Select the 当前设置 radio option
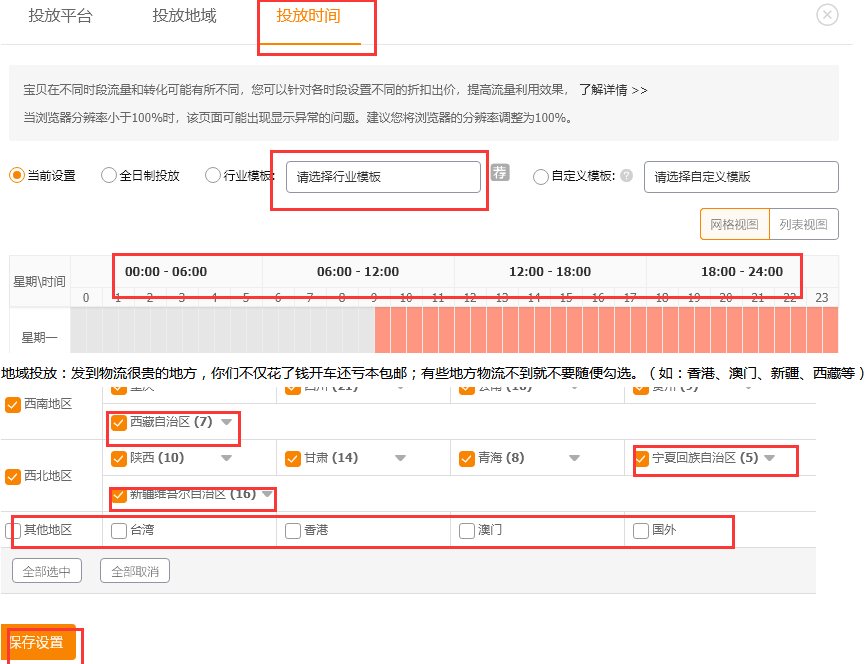 17,175
